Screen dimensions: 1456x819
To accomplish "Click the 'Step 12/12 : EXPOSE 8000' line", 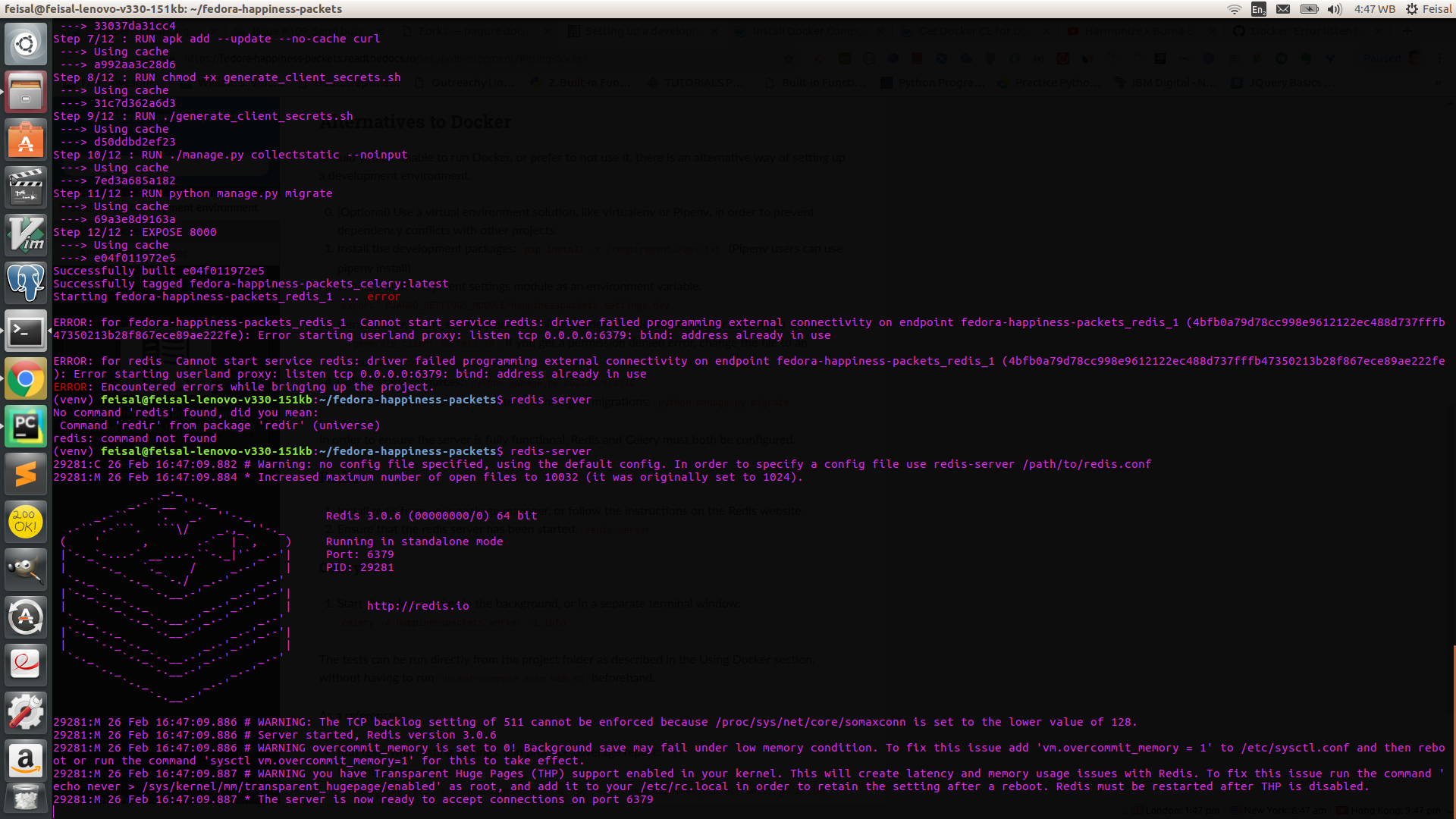I will click(135, 232).
